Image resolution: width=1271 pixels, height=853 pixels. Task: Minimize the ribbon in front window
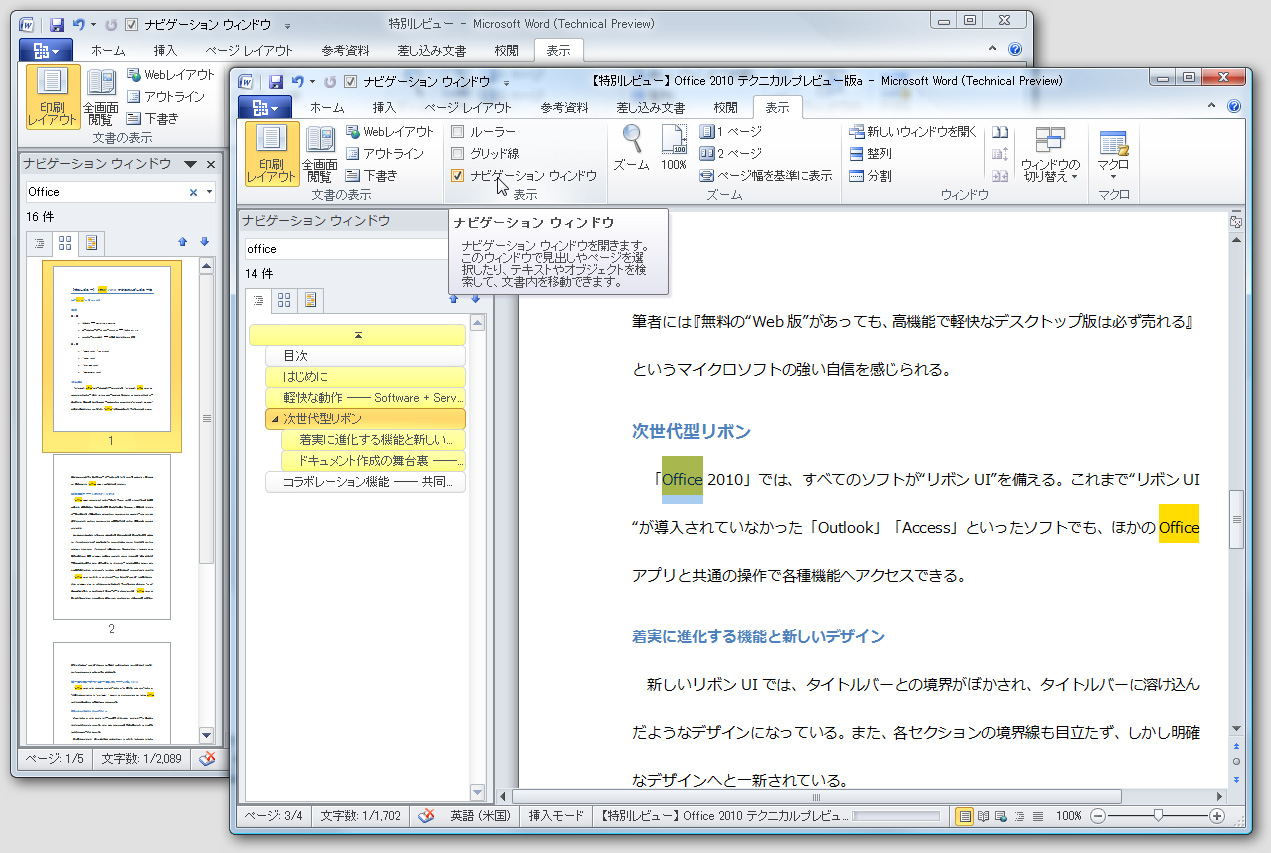coord(1212,107)
